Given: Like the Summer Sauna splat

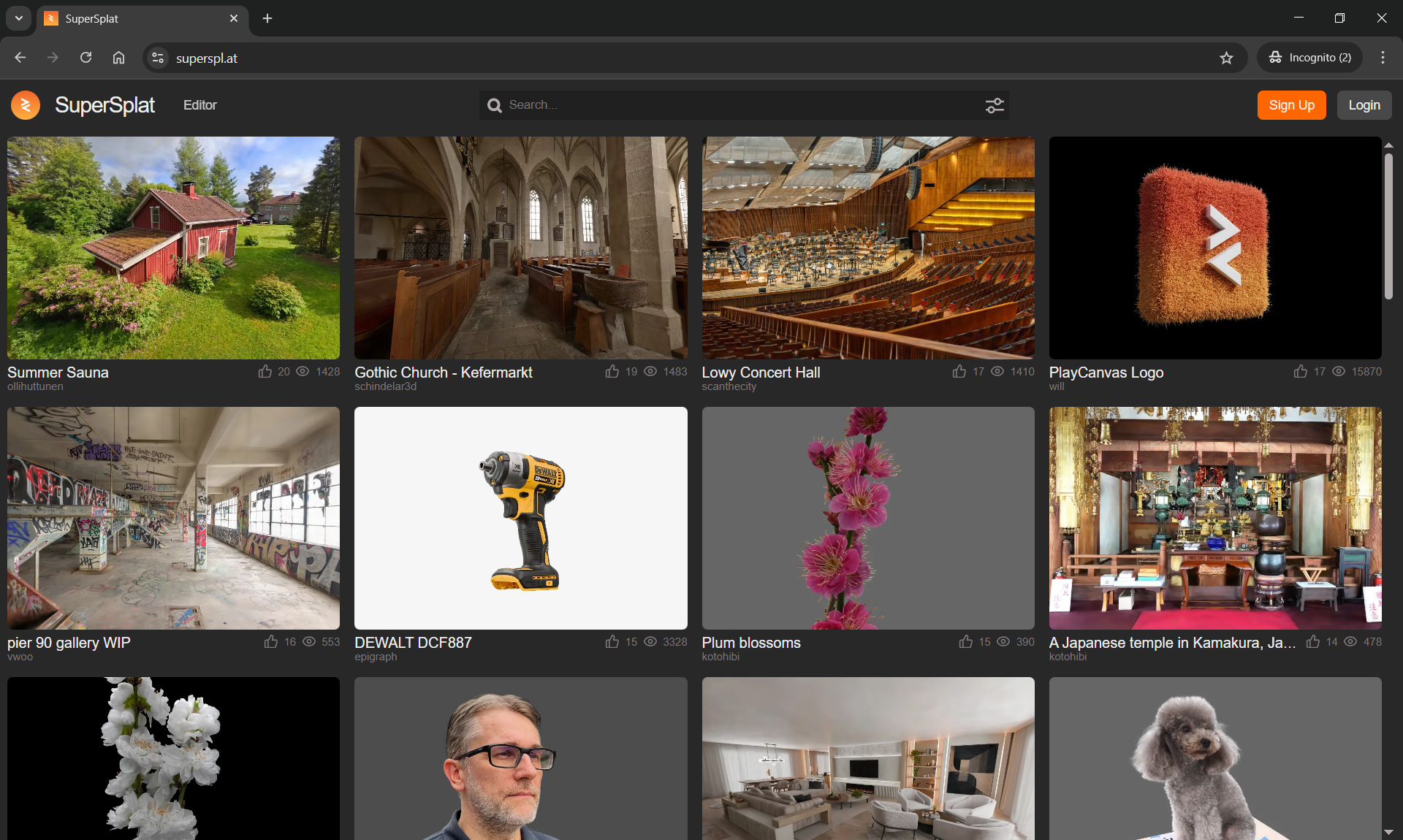Looking at the screenshot, I should tap(265, 372).
